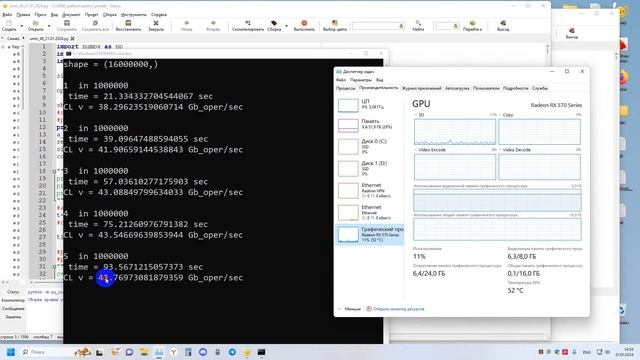640x360 pixels.
Task: Open the Copy graph engine dropdown
Action: click(x=500, y=115)
